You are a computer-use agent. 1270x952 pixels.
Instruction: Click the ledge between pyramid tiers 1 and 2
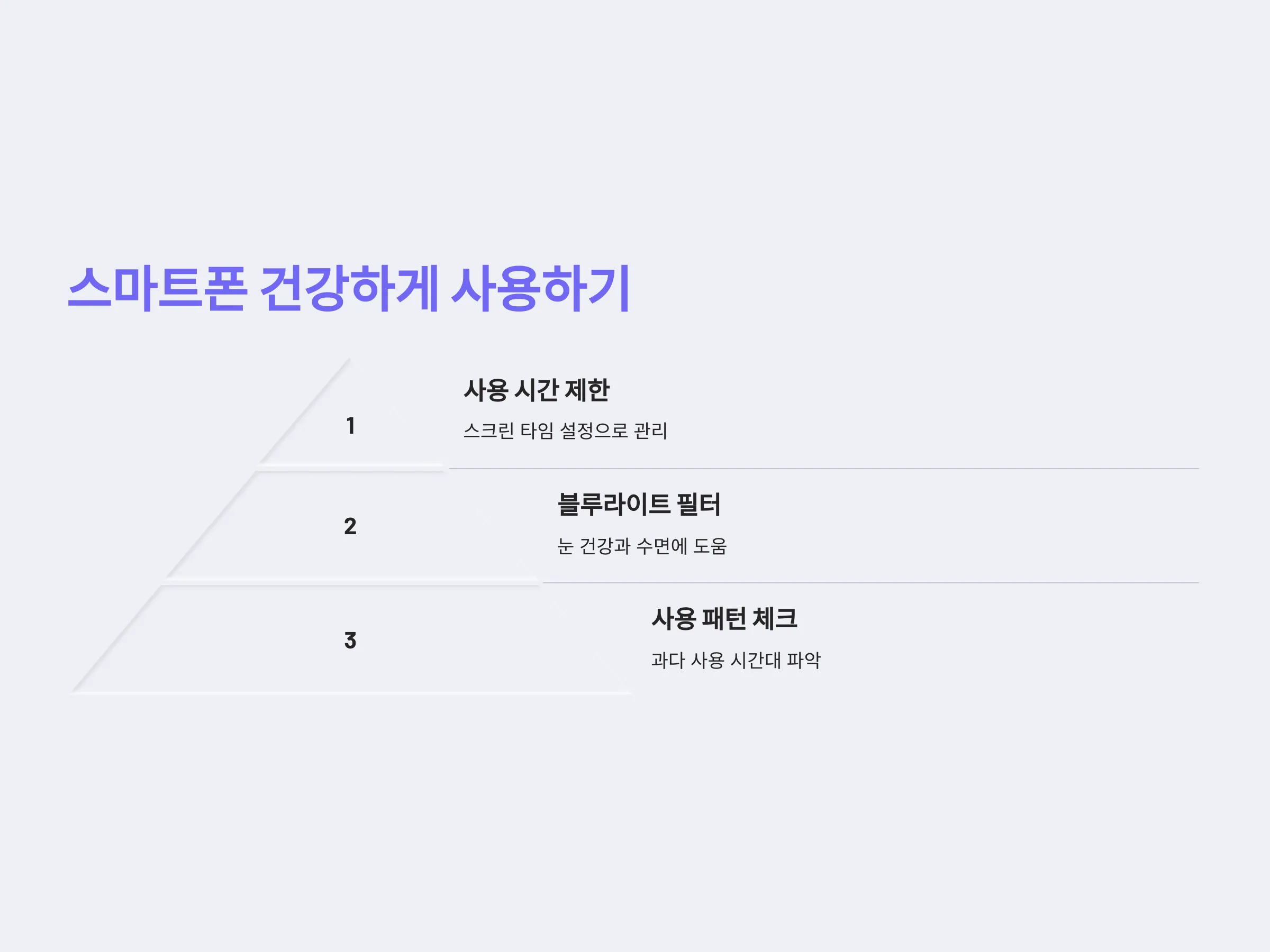pyautogui.click(x=351, y=468)
